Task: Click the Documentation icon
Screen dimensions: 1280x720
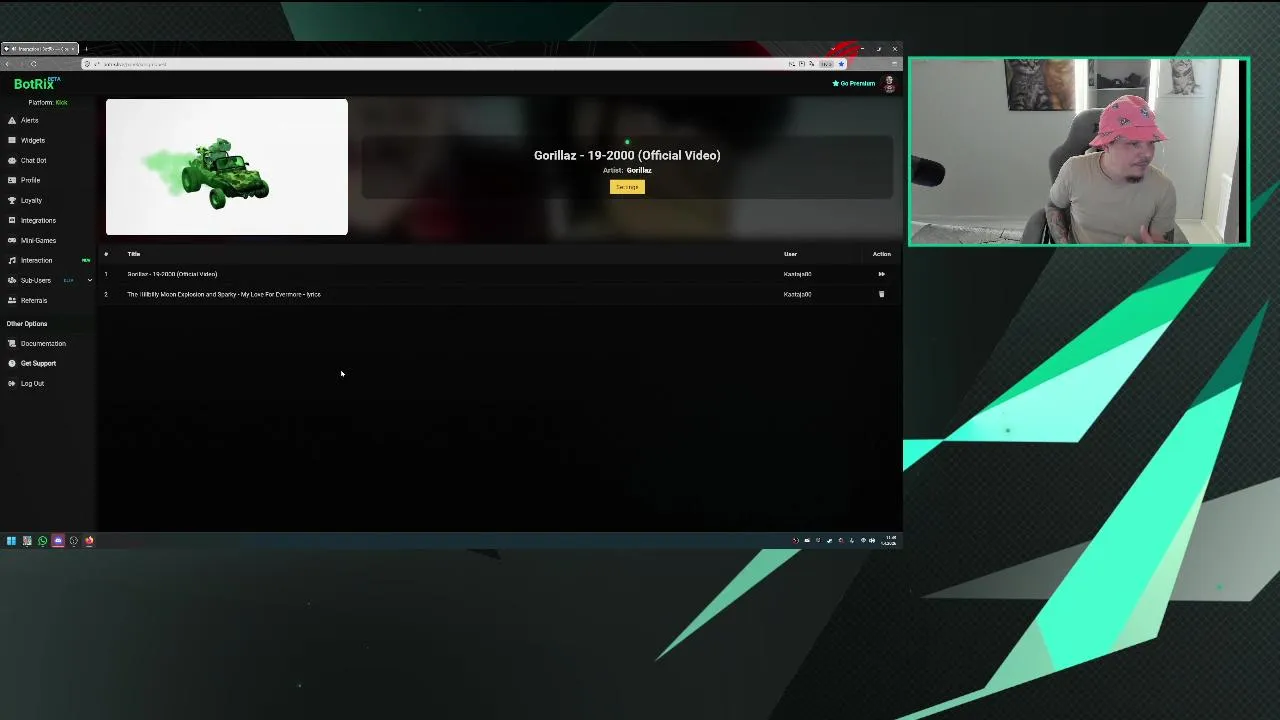Action: point(12,343)
